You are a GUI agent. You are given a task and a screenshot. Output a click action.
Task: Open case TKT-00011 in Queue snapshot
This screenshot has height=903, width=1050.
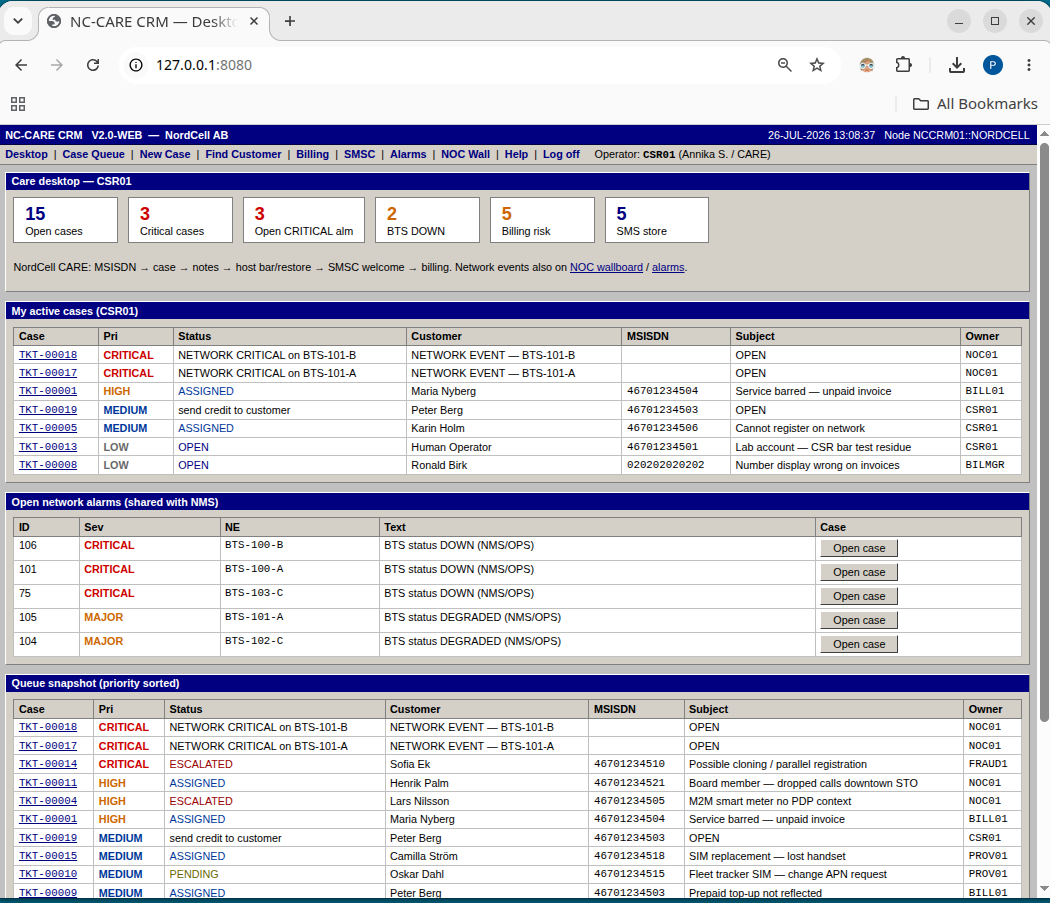pos(48,783)
